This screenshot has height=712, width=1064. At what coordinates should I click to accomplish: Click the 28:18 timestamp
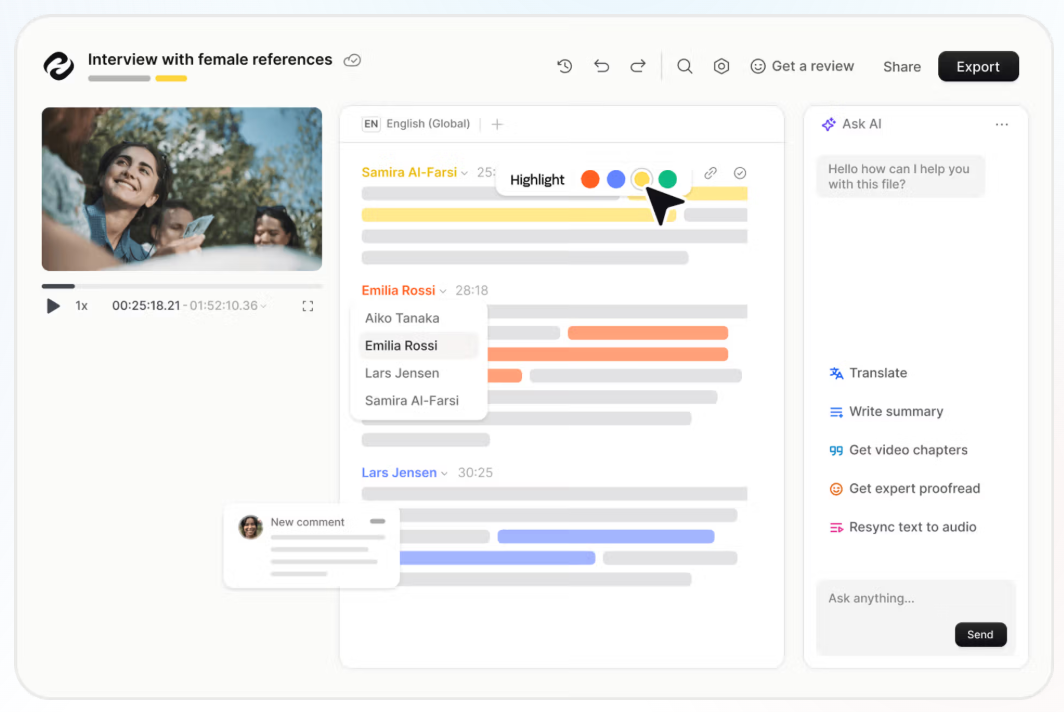pos(472,291)
